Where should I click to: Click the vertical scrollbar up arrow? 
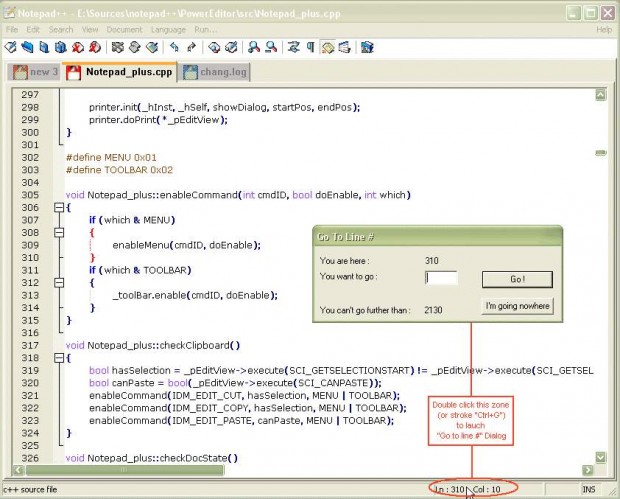click(601, 95)
